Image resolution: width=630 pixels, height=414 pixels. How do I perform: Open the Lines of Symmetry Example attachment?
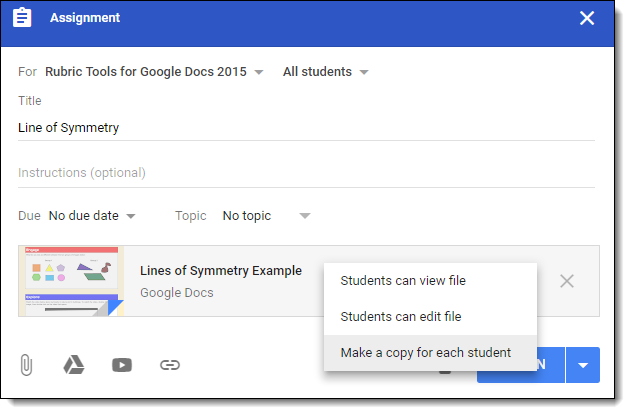(x=221, y=271)
